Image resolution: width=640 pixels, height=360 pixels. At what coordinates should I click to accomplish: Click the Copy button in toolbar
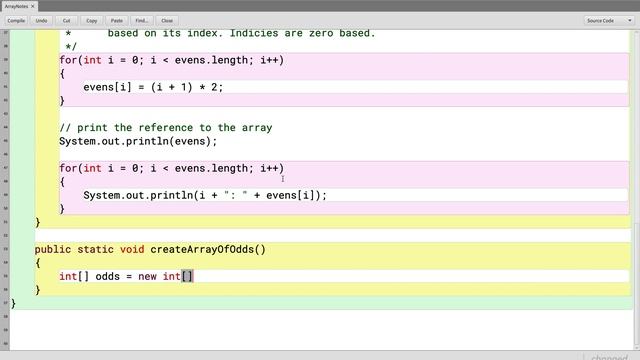[92, 20]
